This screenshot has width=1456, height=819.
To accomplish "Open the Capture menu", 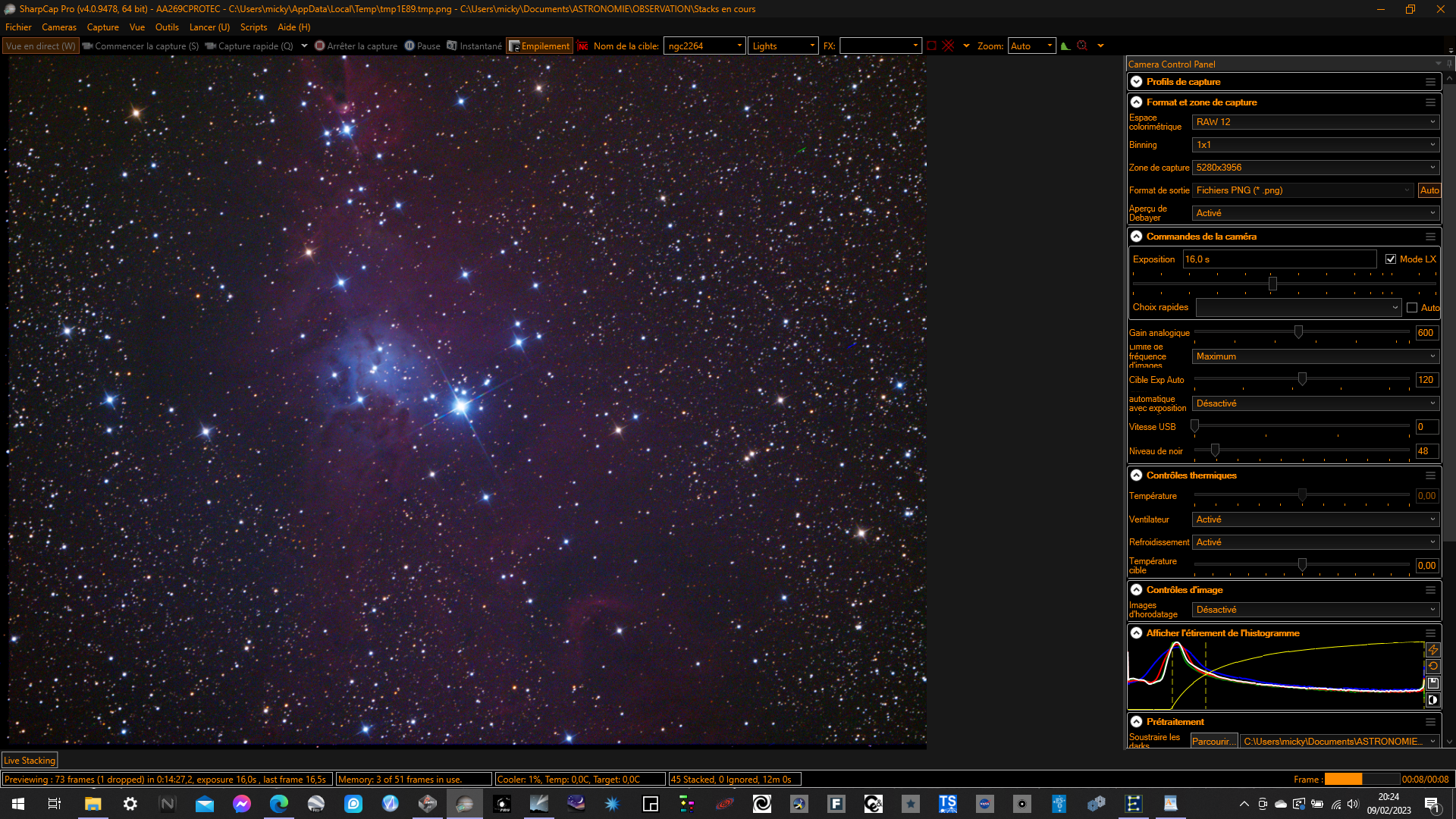I will click(x=103, y=27).
